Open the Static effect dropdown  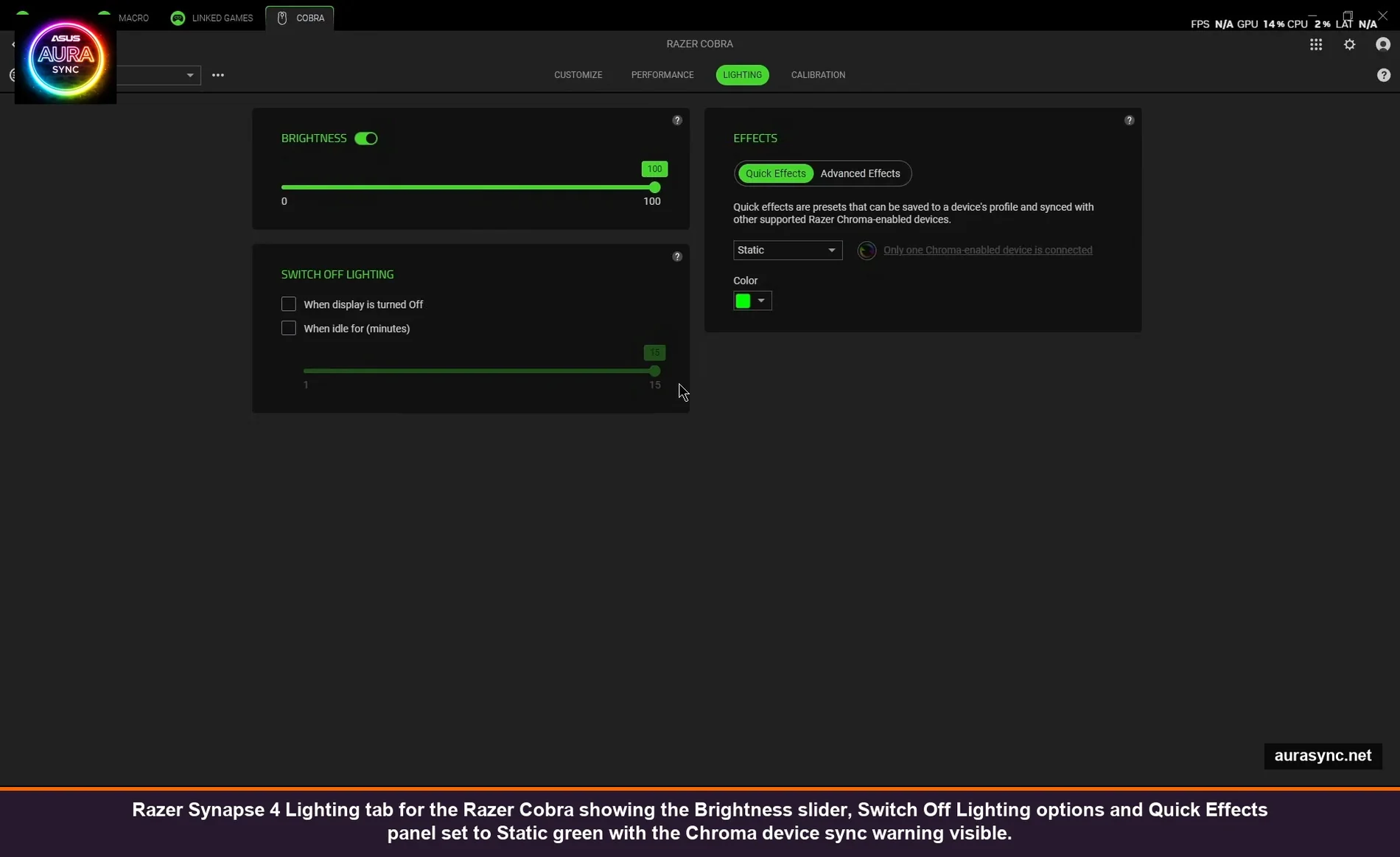coord(786,250)
